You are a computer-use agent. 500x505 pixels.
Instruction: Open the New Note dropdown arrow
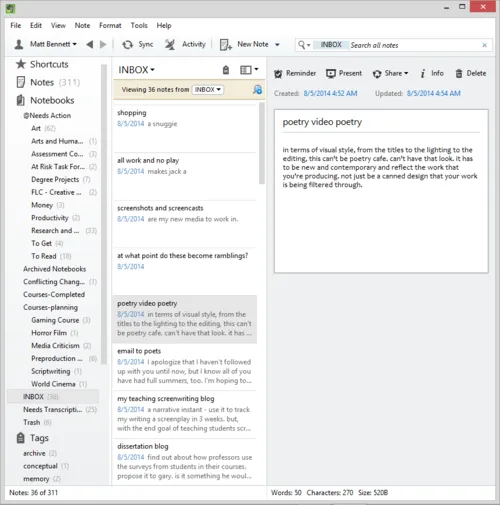[277, 45]
